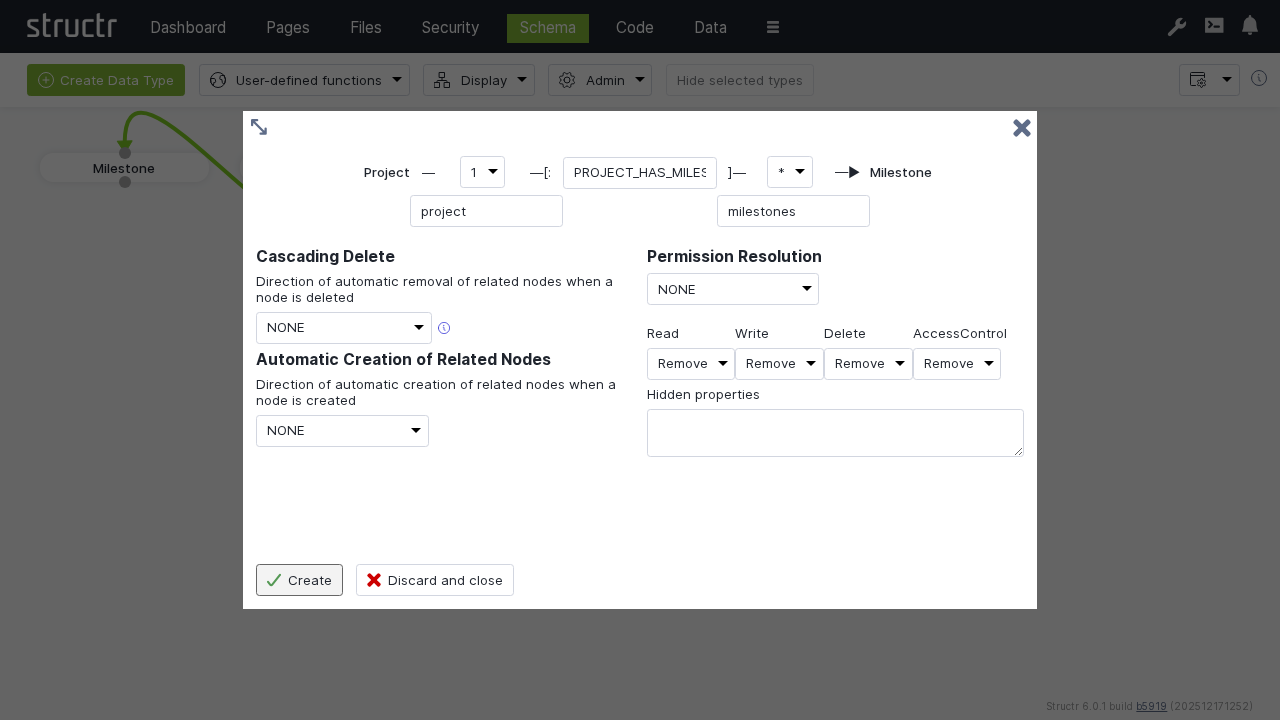Switch to the Pages tab
1280x720 pixels.
288,28
